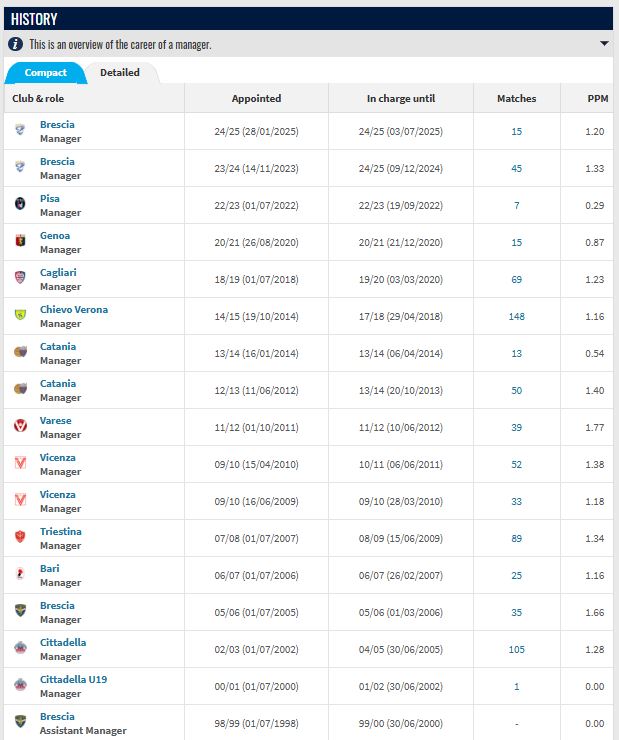Click the Bari club crest

tap(20, 573)
